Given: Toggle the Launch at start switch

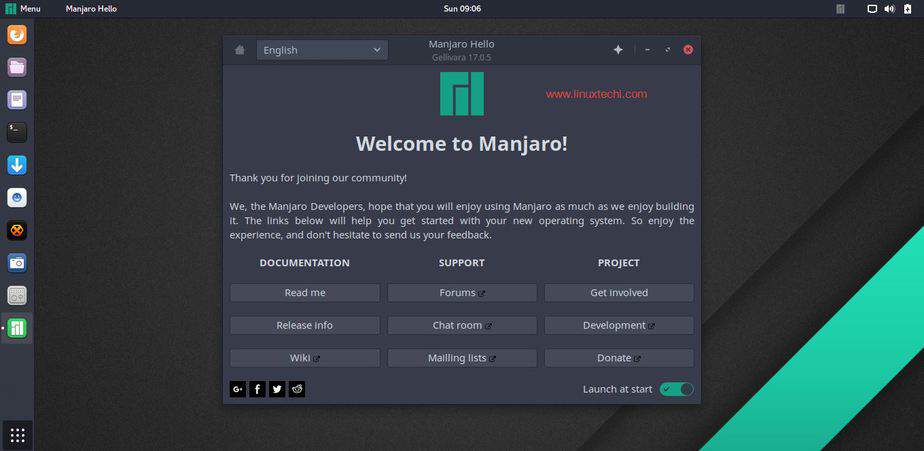Looking at the screenshot, I should (x=676, y=389).
